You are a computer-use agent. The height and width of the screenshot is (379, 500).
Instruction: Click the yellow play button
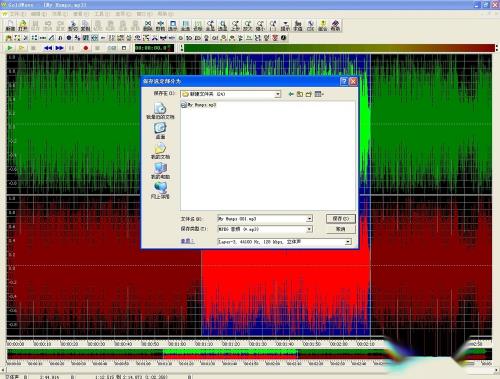21,48
